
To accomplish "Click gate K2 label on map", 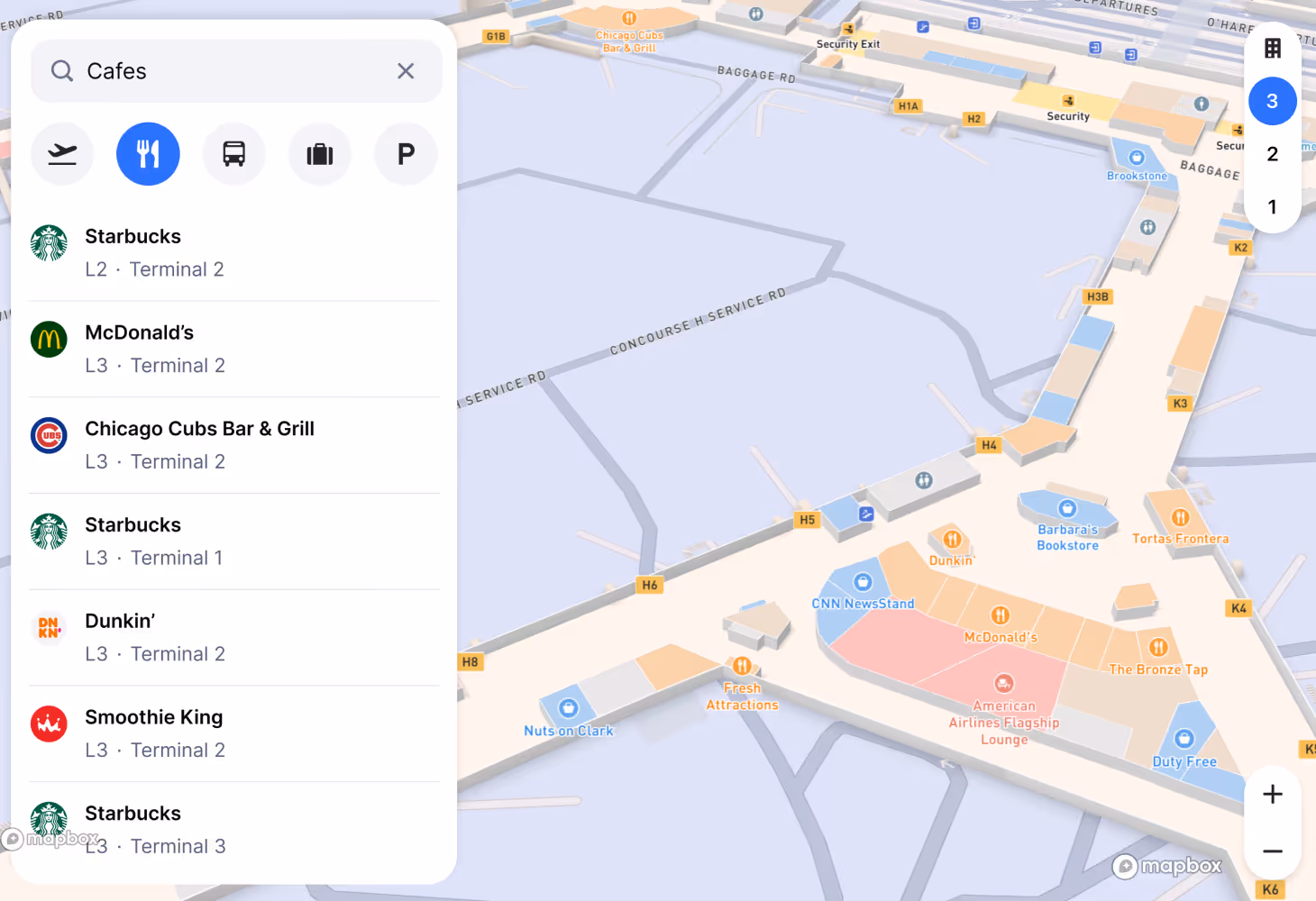I will (x=1241, y=248).
